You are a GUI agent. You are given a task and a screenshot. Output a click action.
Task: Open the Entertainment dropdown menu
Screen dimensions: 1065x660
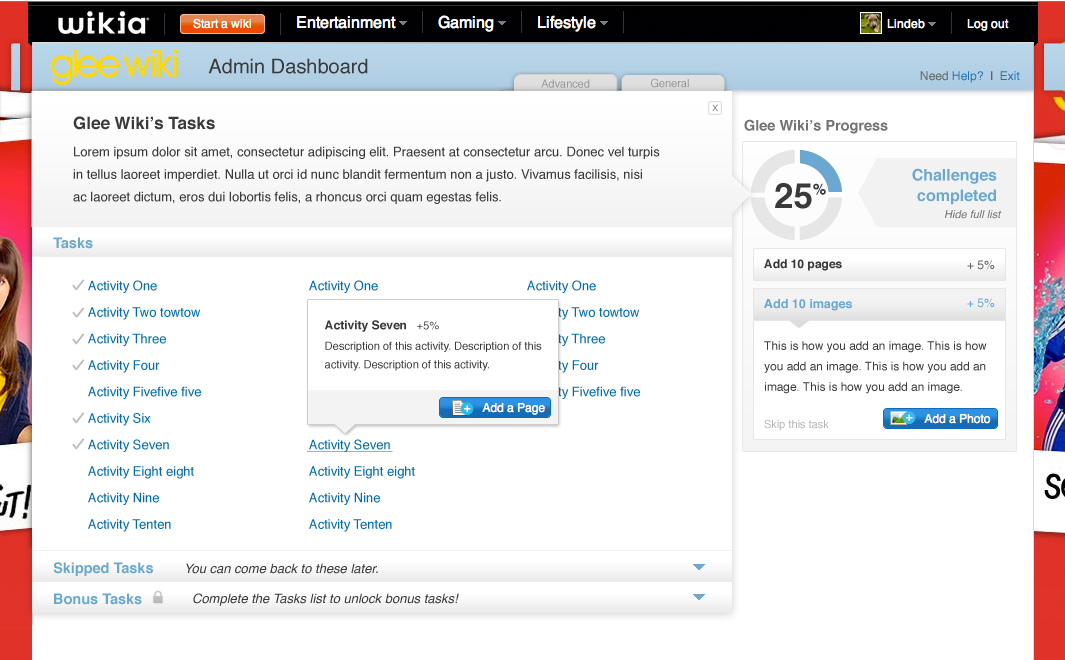[351, 23]
